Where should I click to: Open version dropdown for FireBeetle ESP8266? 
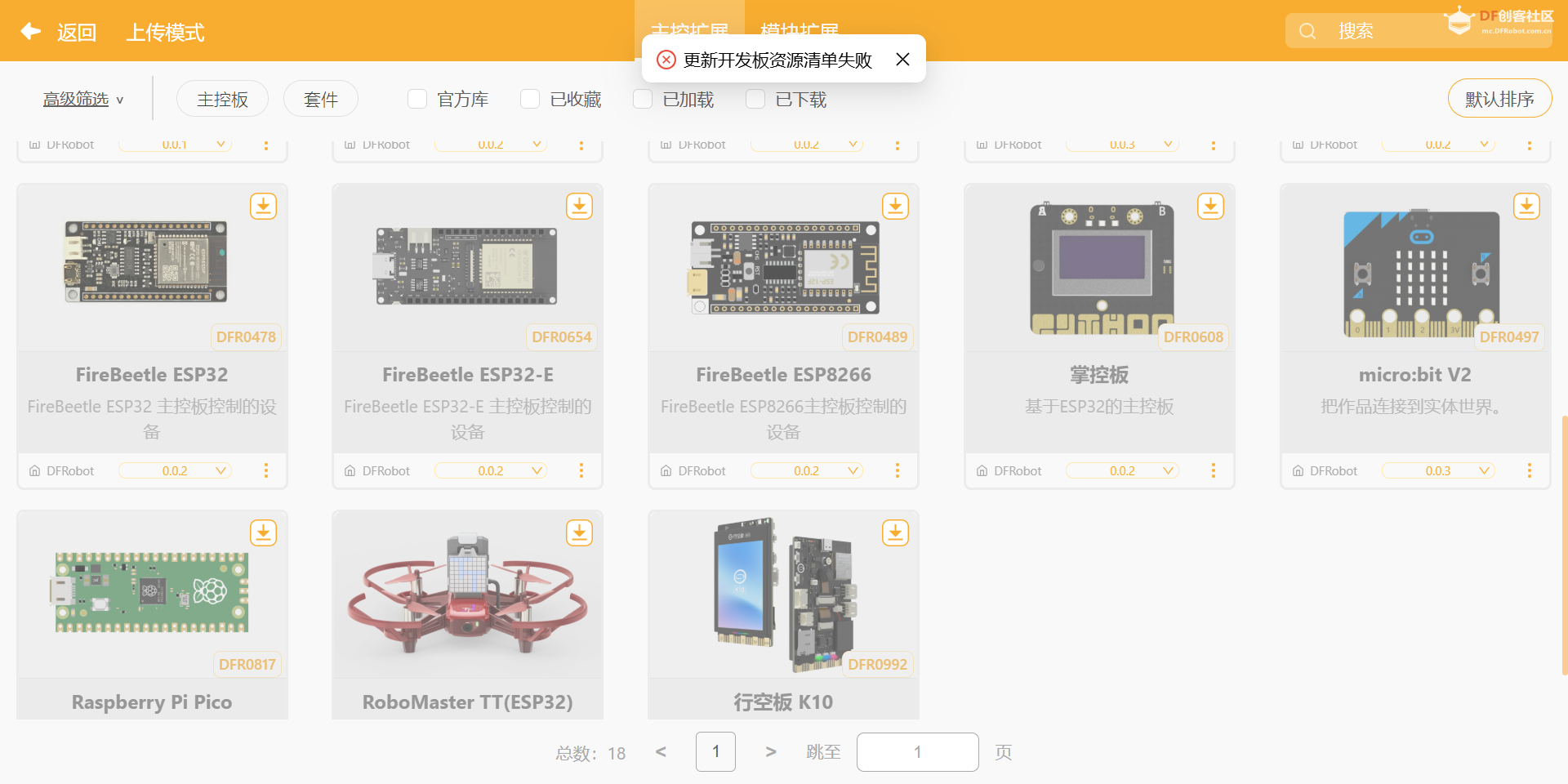pos(807,470)
